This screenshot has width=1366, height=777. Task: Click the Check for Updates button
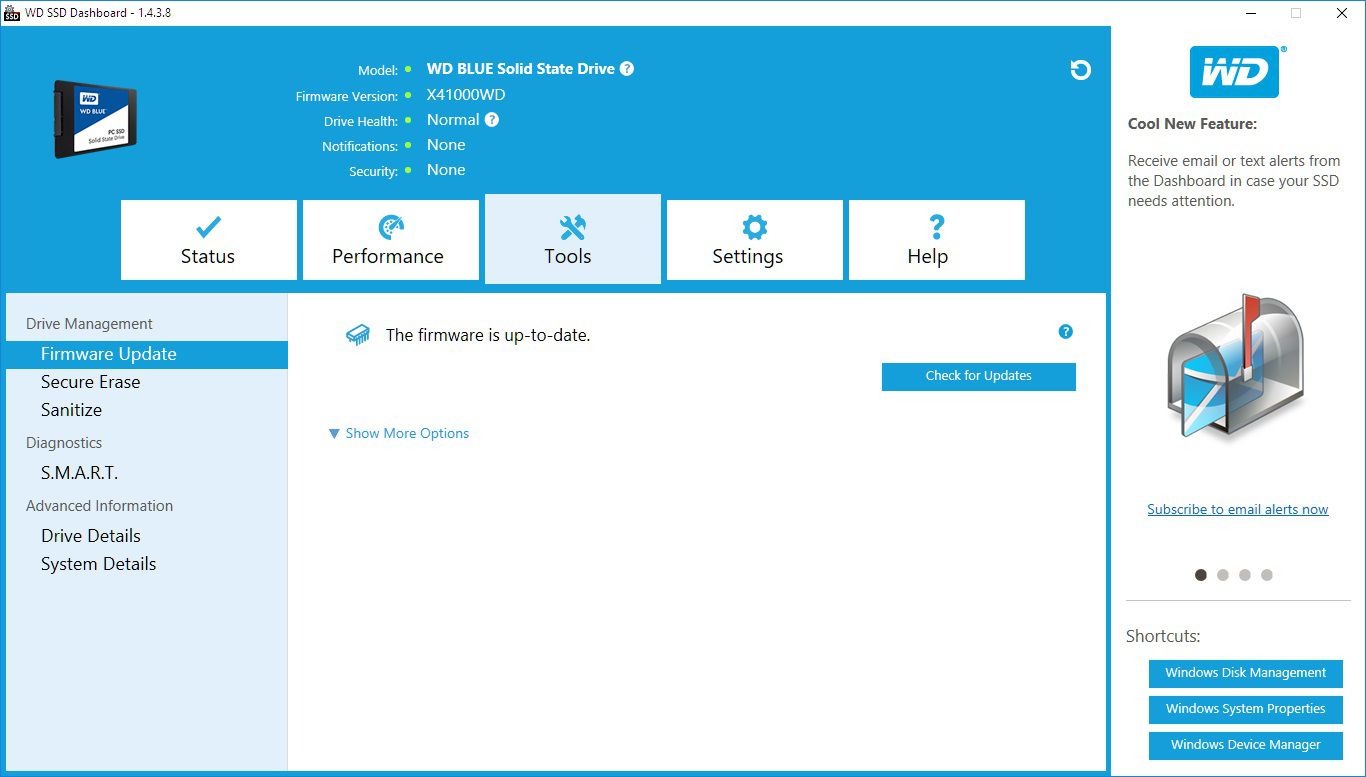point(979,376)
